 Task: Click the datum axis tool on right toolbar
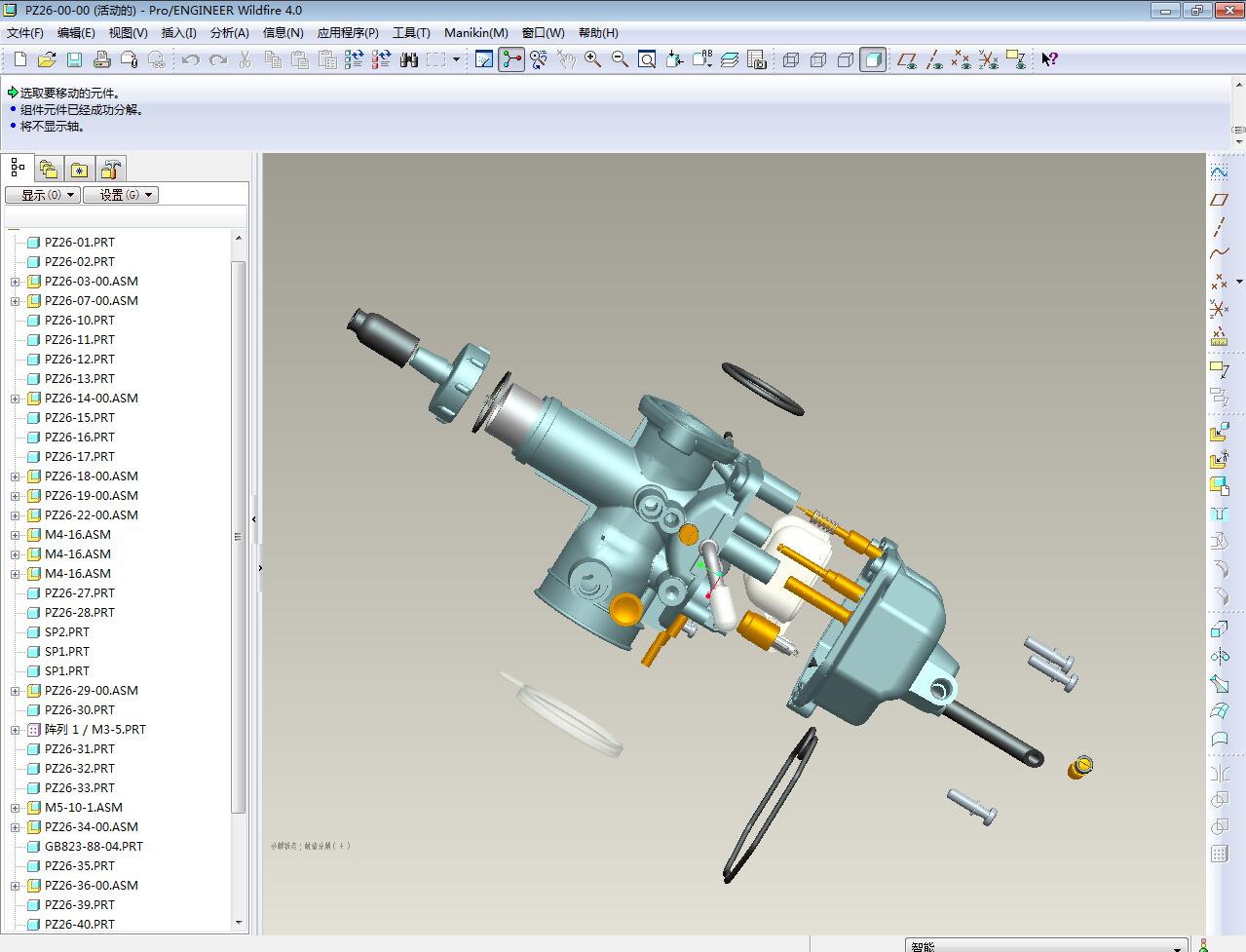pos(1219,227)
